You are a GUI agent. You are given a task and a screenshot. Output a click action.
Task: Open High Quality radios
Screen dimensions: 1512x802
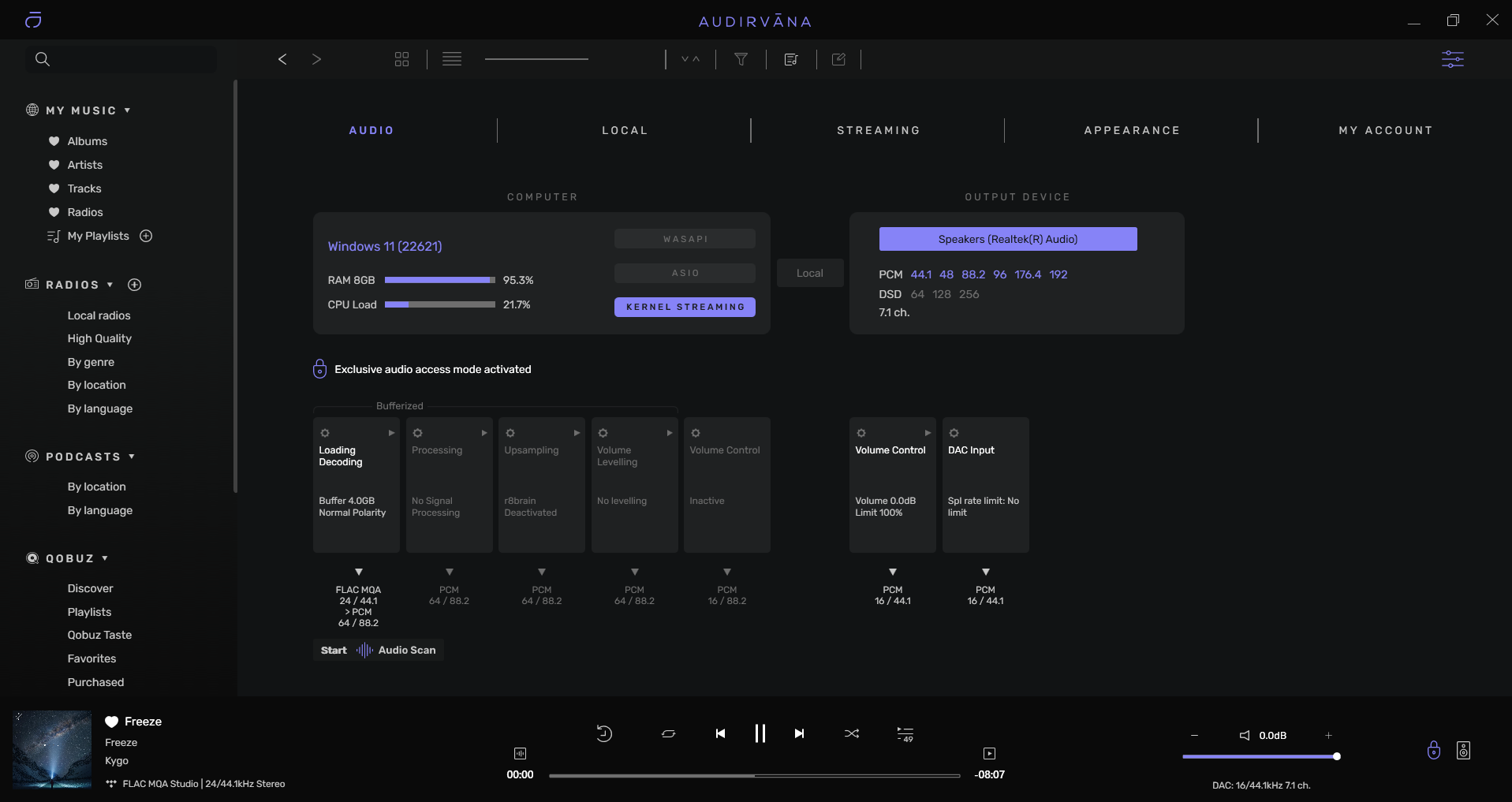click(99, 338)
